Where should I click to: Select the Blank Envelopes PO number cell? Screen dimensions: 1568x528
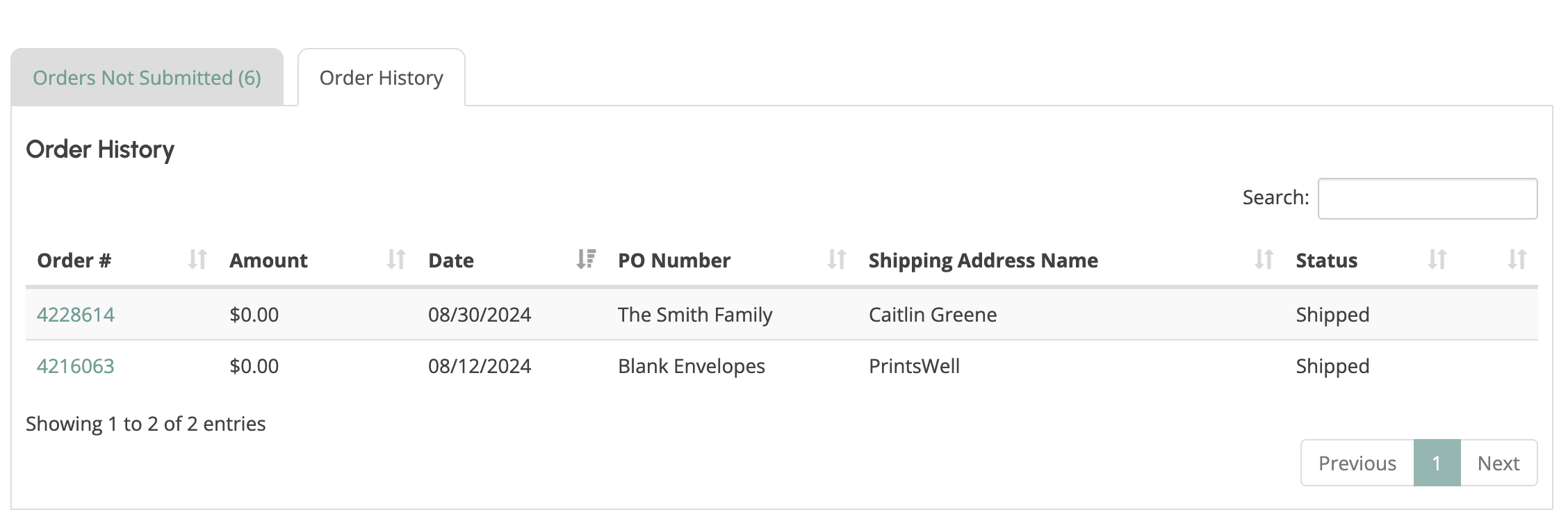(x=691, y=366)
